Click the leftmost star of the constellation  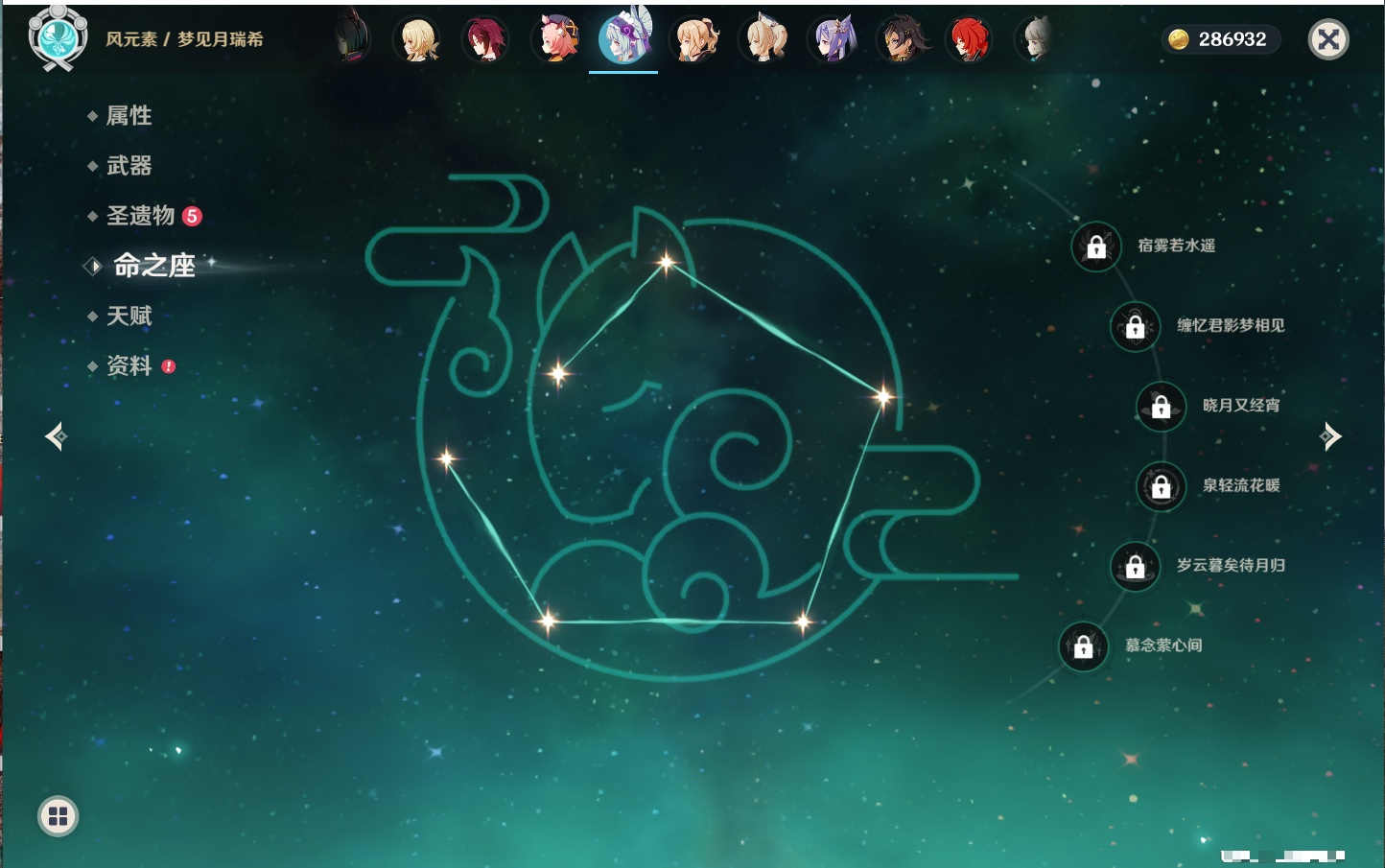coord(446,458)
